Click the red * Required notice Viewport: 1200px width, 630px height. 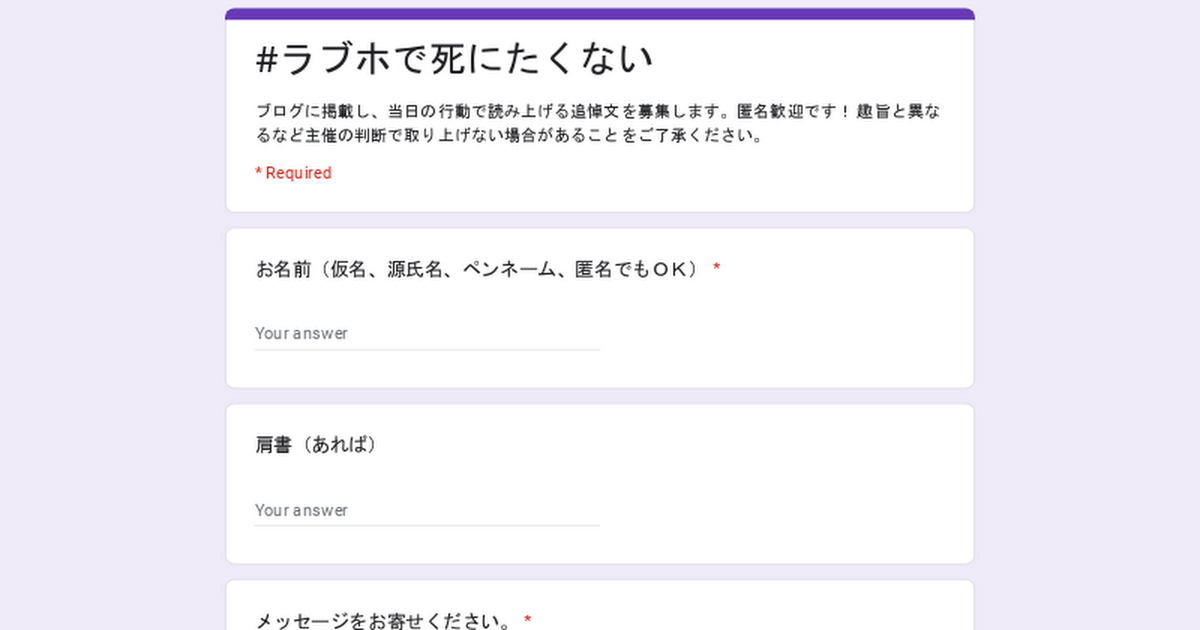(x=293, y=173)
